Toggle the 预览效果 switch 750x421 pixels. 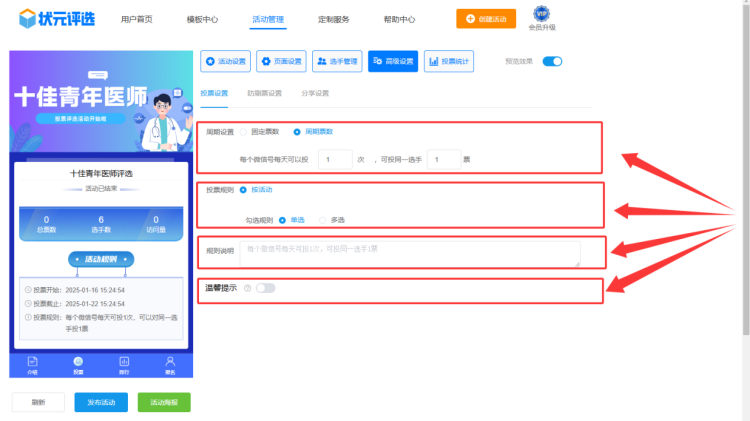coord(552,61)
